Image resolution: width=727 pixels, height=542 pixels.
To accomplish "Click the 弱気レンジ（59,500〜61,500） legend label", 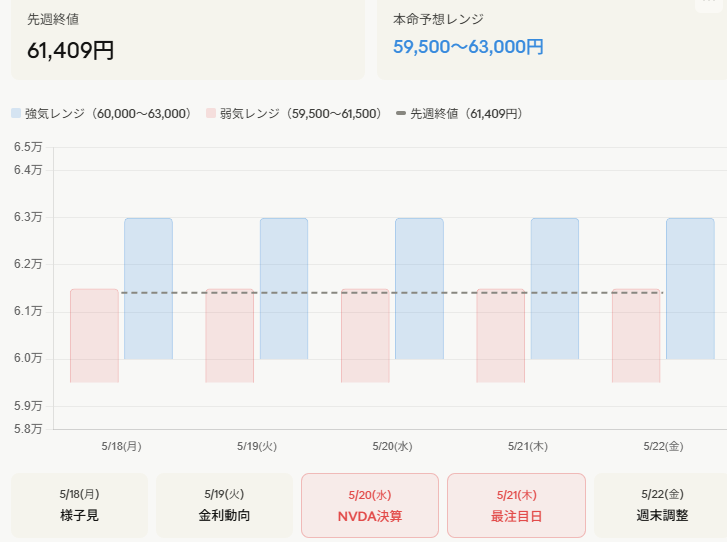I will pyautogui.click(x=301, y=114).
